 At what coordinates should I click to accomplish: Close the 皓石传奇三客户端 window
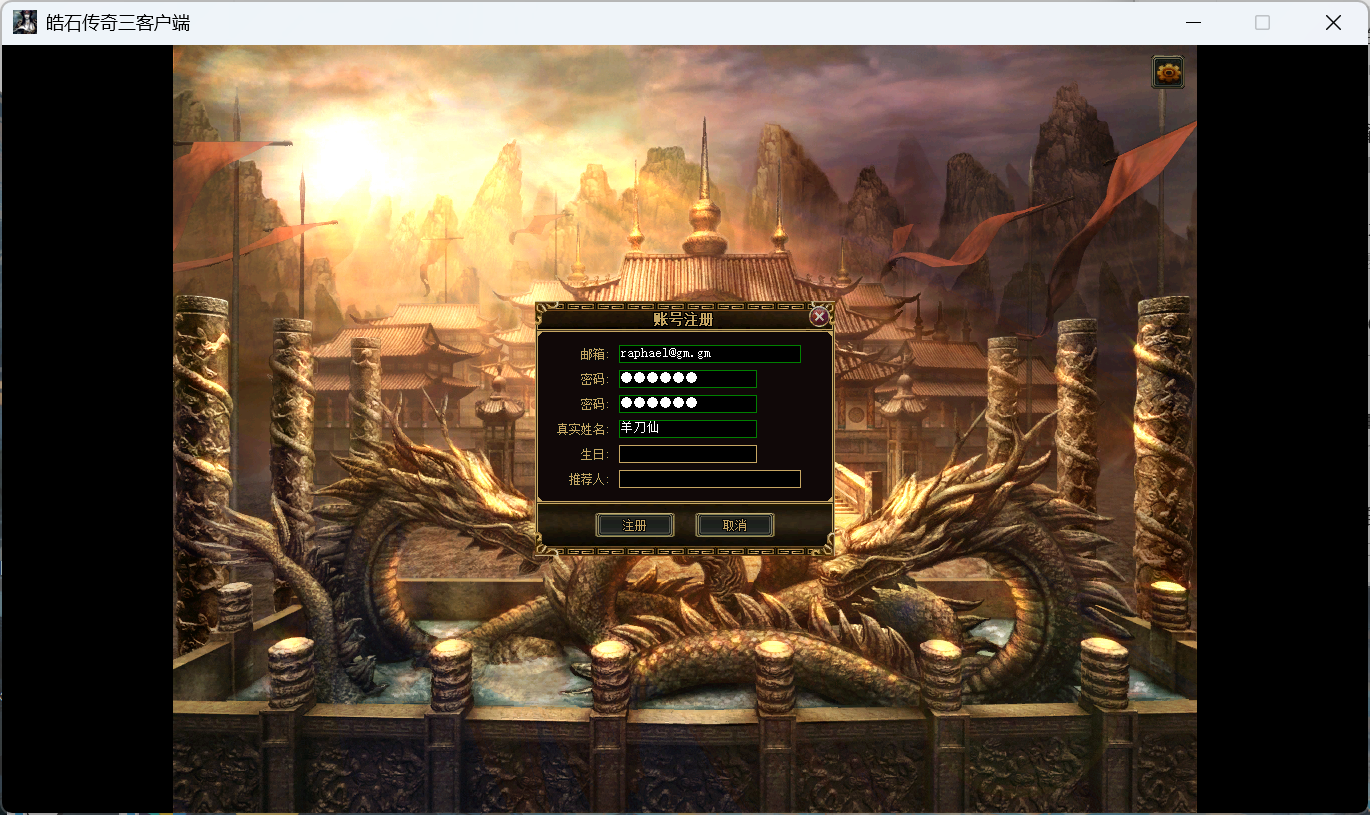[1333, 22]
